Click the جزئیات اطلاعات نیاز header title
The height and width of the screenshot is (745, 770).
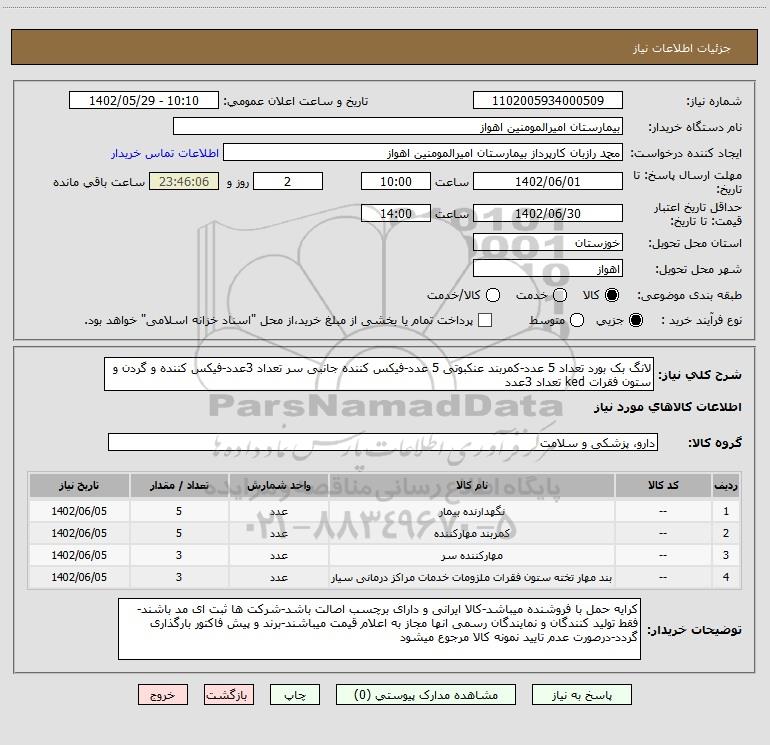(x=682, y=48)
